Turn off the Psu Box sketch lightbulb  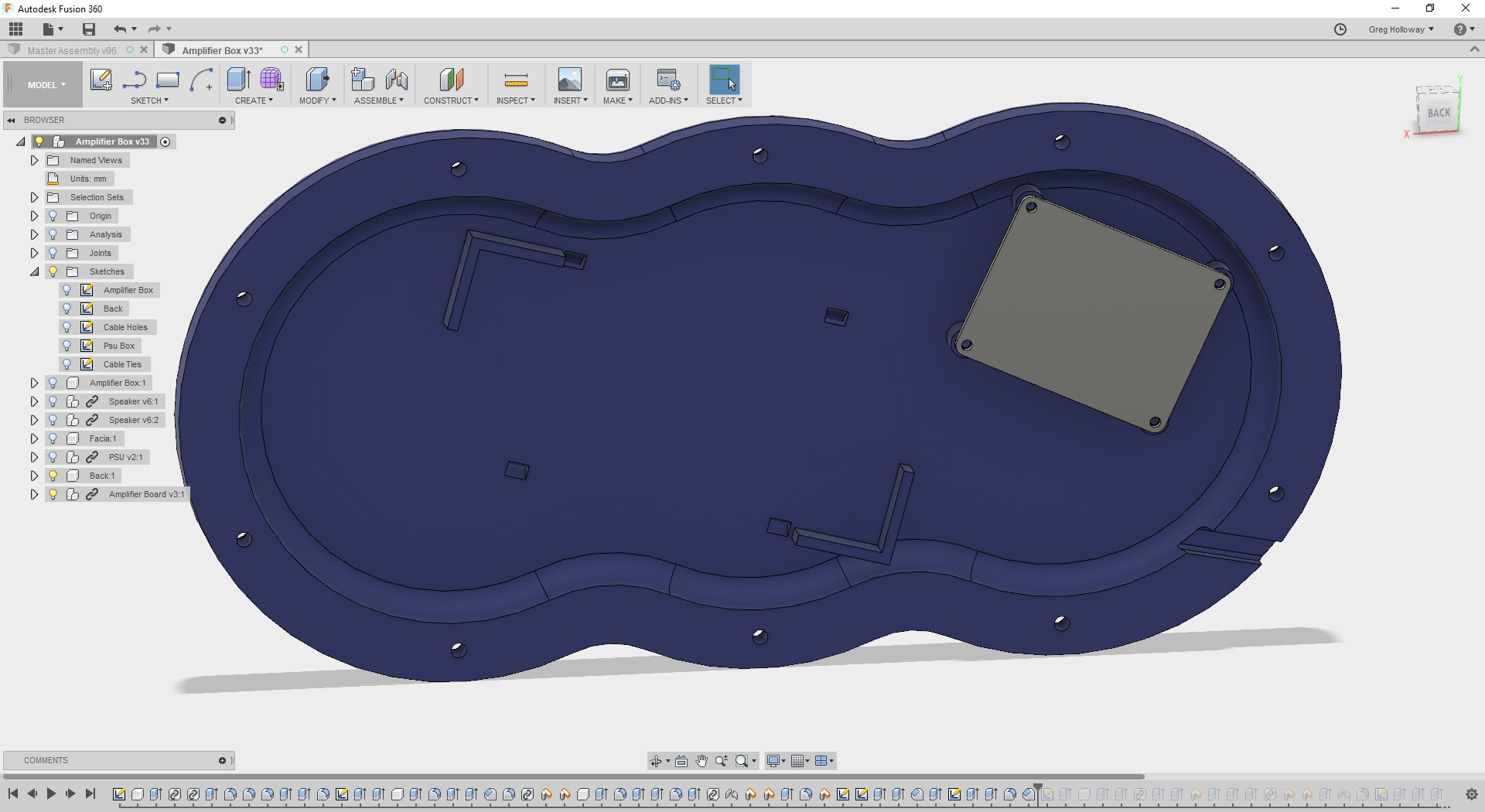67,346
